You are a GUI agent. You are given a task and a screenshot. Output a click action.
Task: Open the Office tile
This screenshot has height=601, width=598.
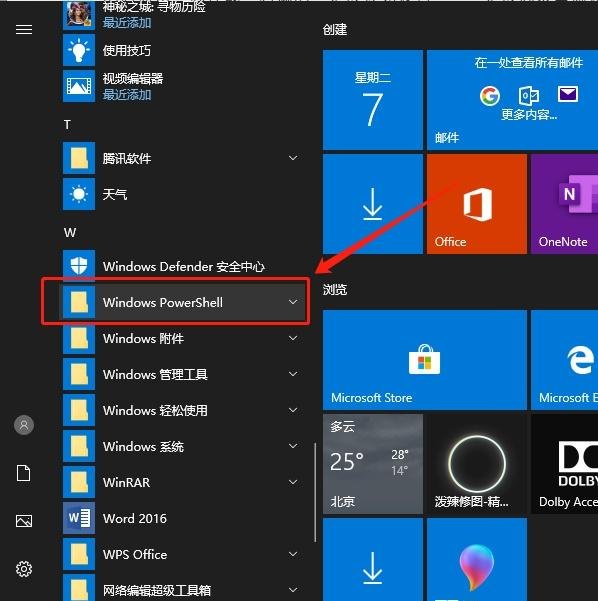[x=477, y=204]
